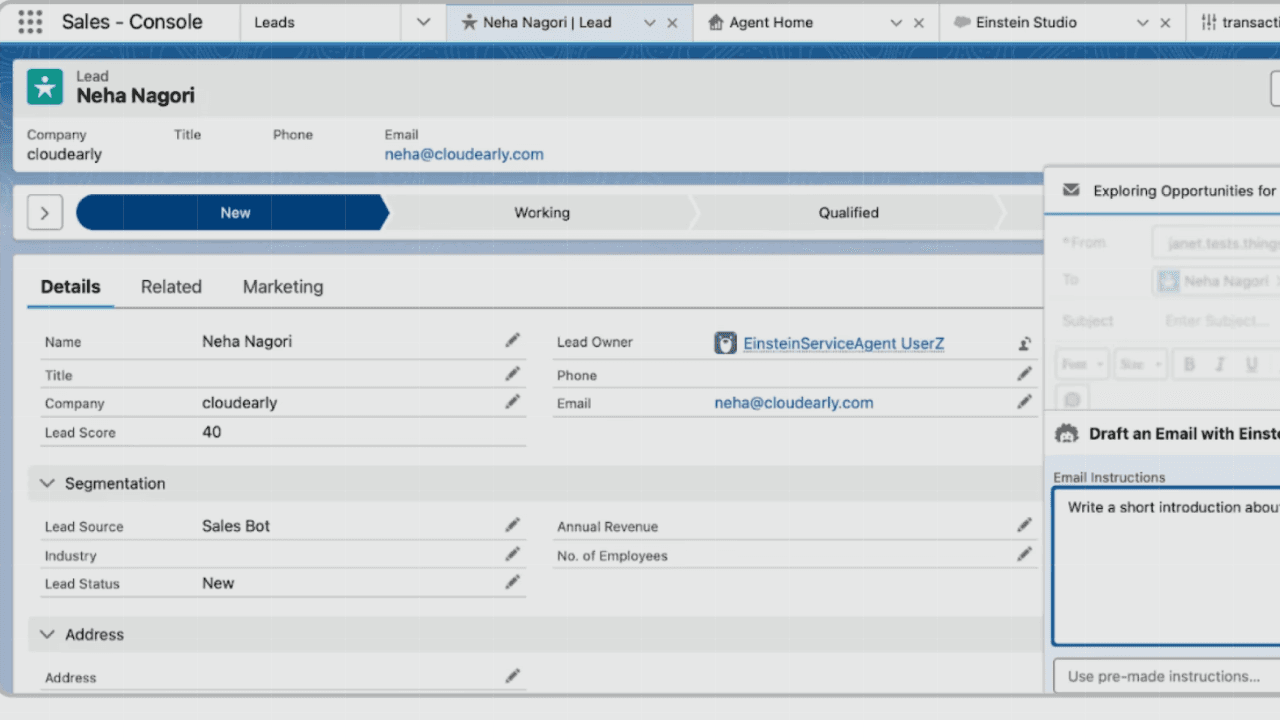Click the Sales Bot lead source value

236,526
